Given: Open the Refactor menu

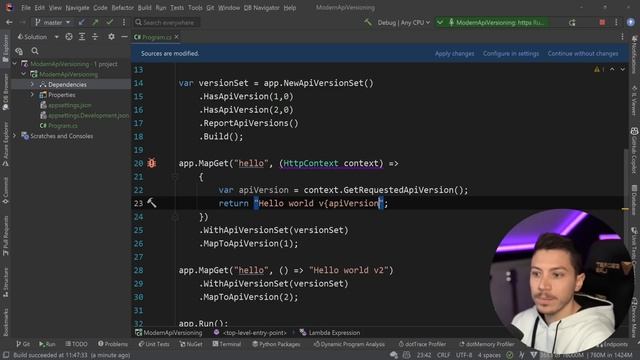Looking at the screenshot, I should click(122, 8).
